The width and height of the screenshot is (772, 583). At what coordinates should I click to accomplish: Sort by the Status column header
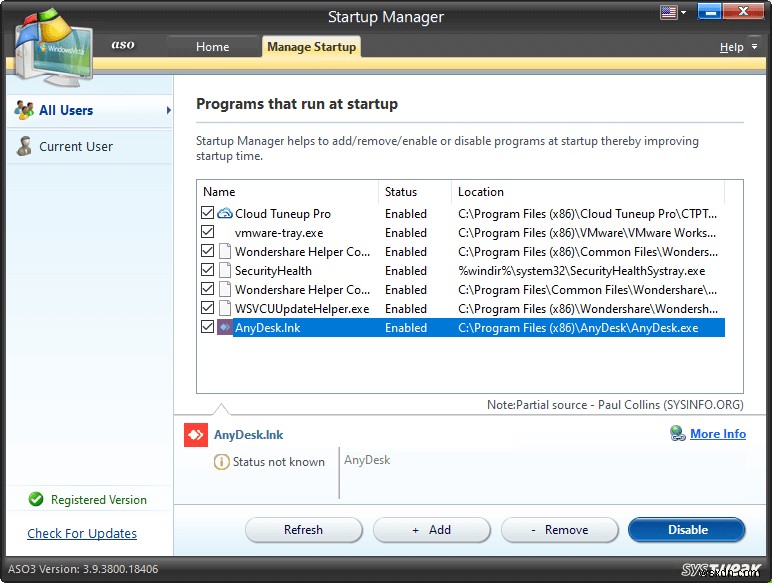pyautogui.click(x=415, y=192)
